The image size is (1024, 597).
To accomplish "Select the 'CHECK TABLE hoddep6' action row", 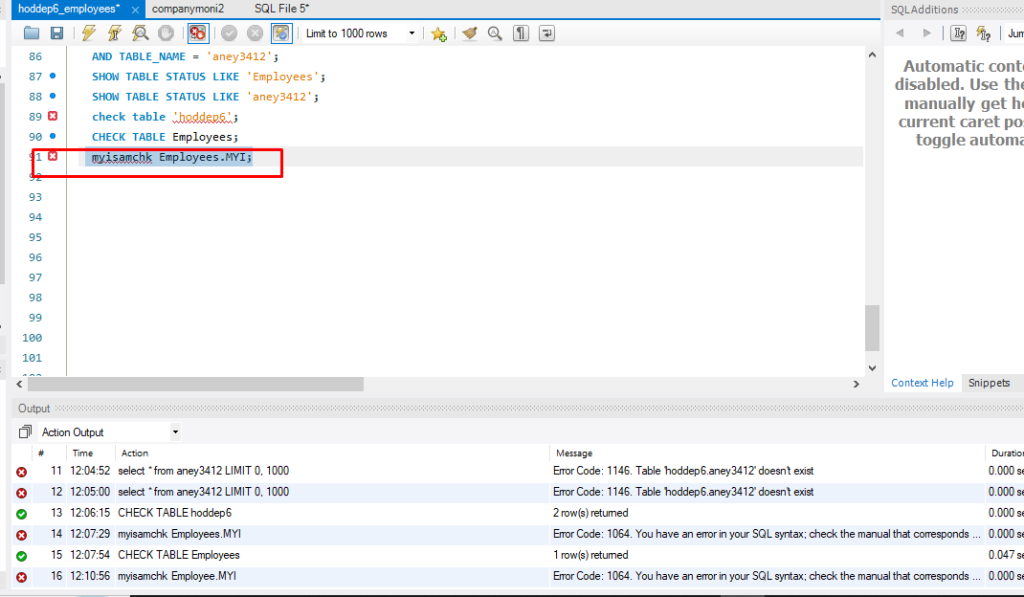I will click(x=174, y=513).
